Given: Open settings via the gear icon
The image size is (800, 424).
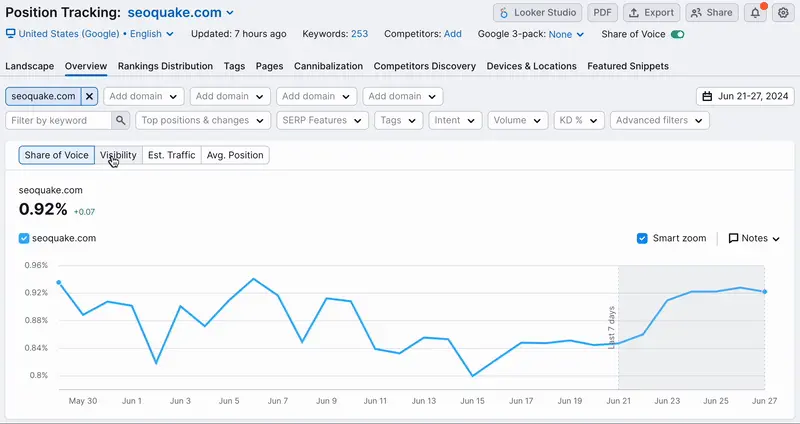Looking at the screenshot, I should pos(783,13).
